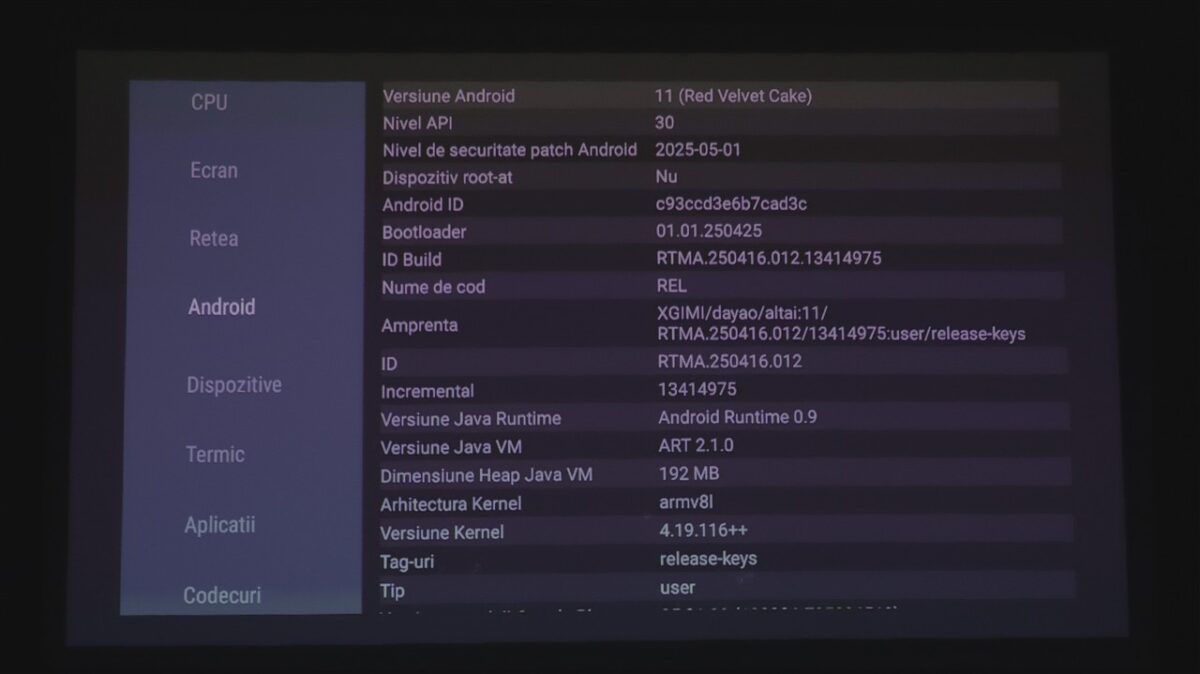Select the Android sidebar entry
Viewport: 1200px width, 674px height.
221,307
